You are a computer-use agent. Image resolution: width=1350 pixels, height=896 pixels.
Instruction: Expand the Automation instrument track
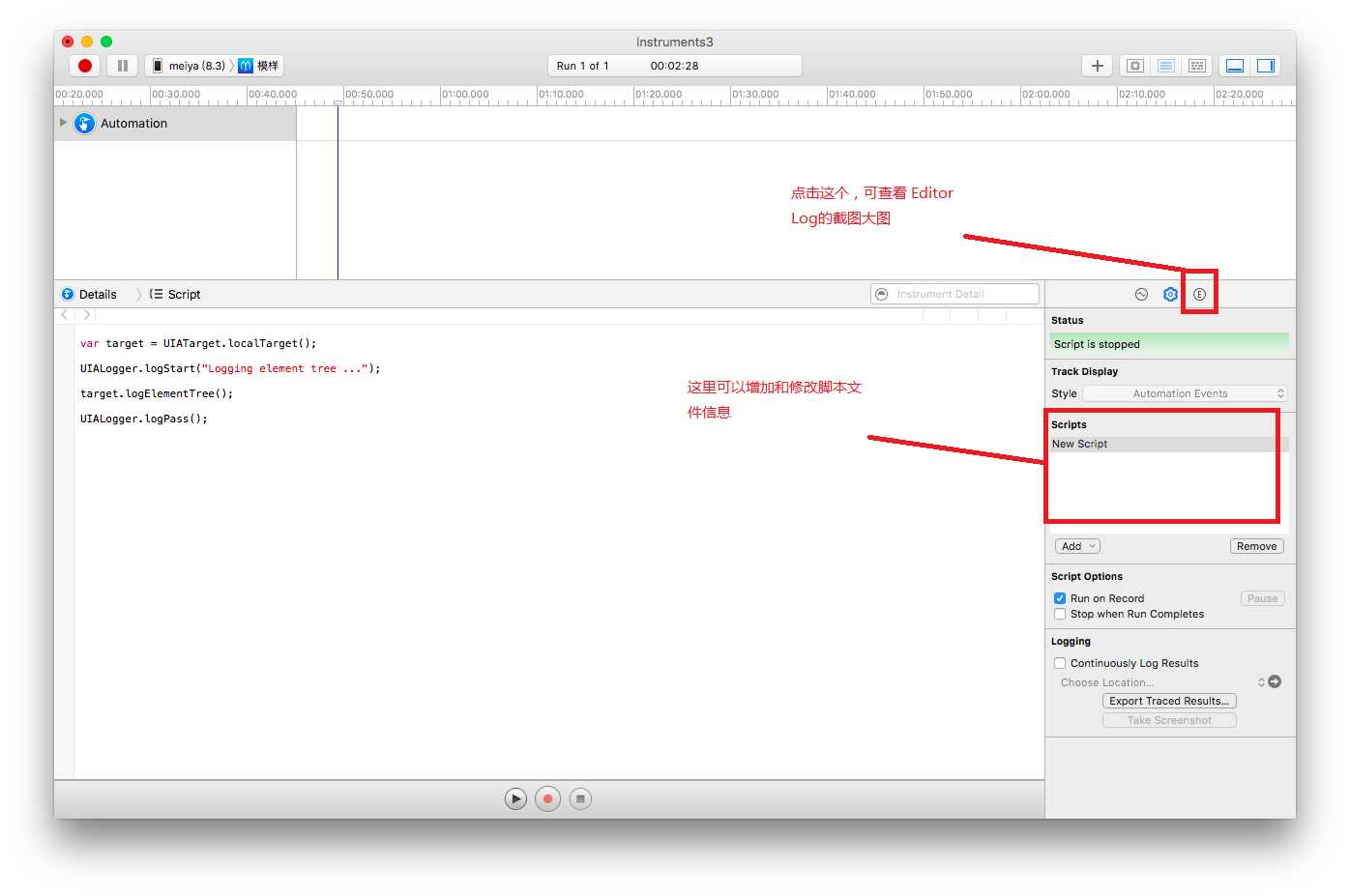point(63,123)
